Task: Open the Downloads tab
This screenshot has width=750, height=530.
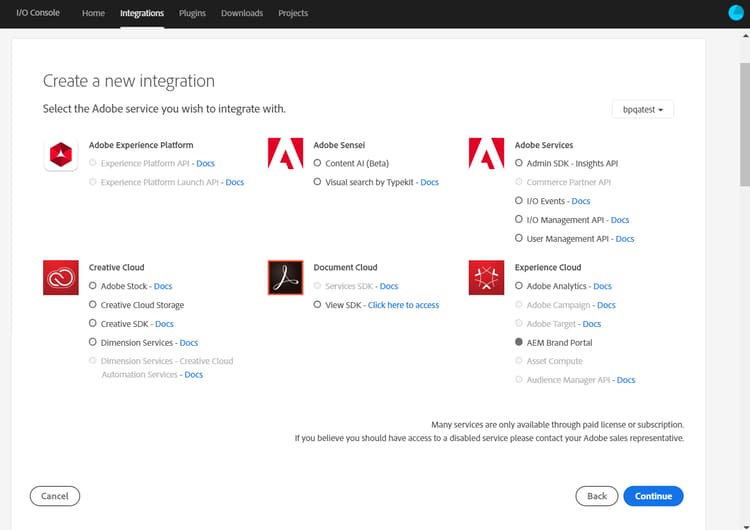Action: (242, 13)
